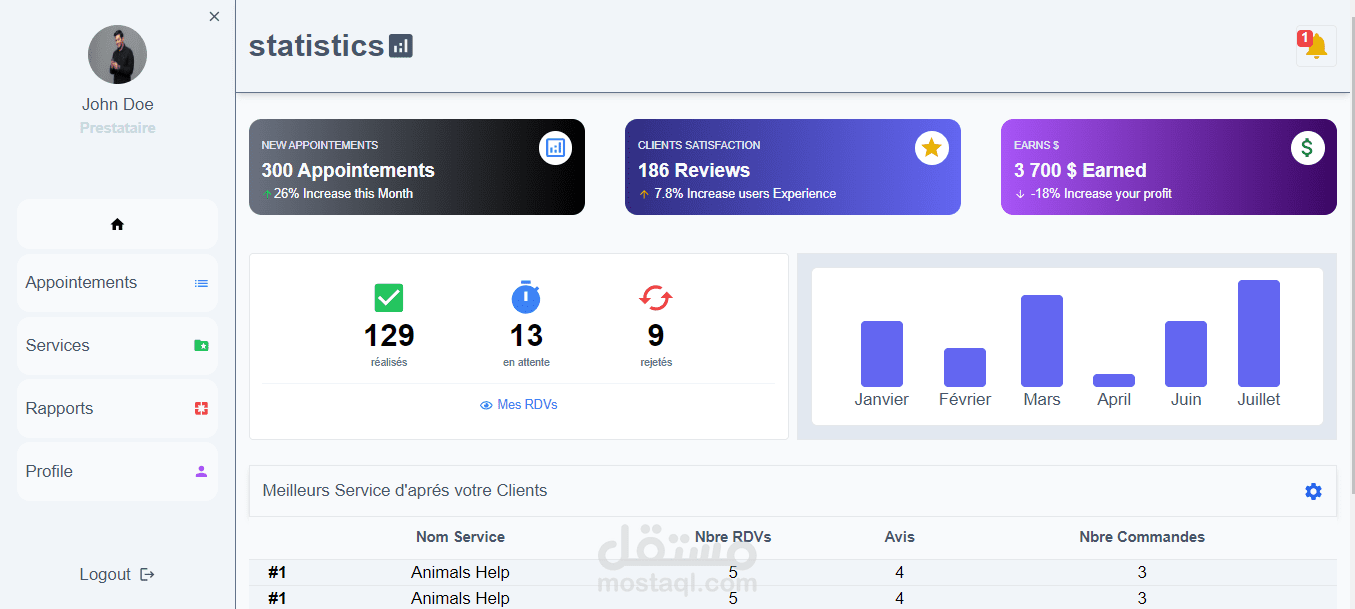Click the blue stopwatch icon above 13
The width and height of the screenshot is (1355, 609).
(x=526, y=297)
